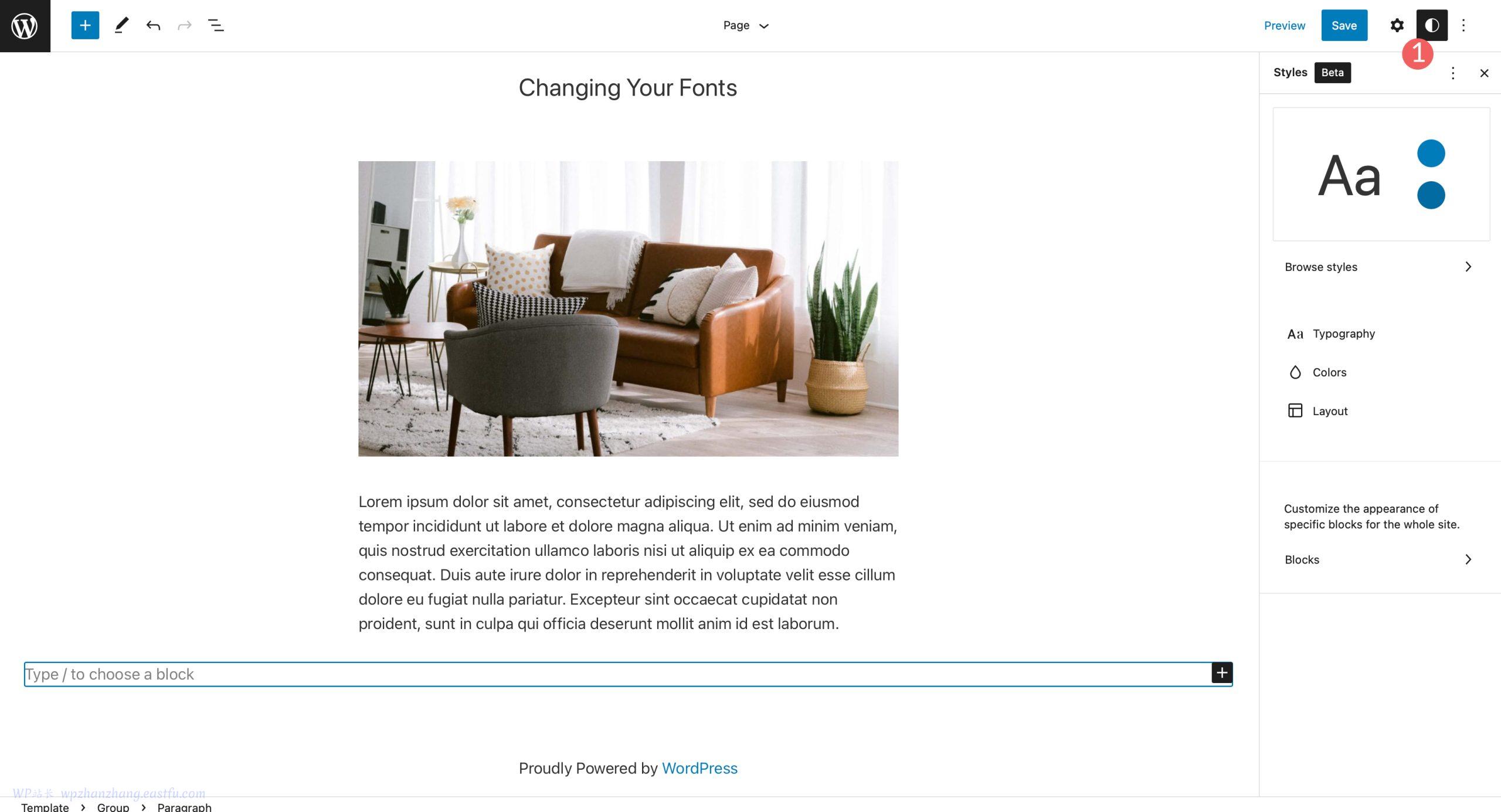
Task: Click the block input field
Action: (x=628, y=673)
